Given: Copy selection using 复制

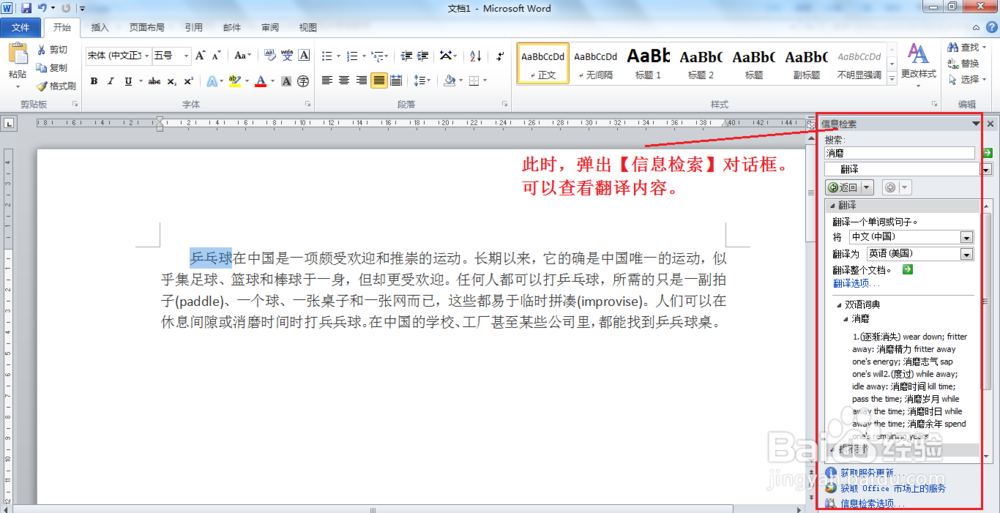Looking at the screenshot, I should [x=51, y=68].
